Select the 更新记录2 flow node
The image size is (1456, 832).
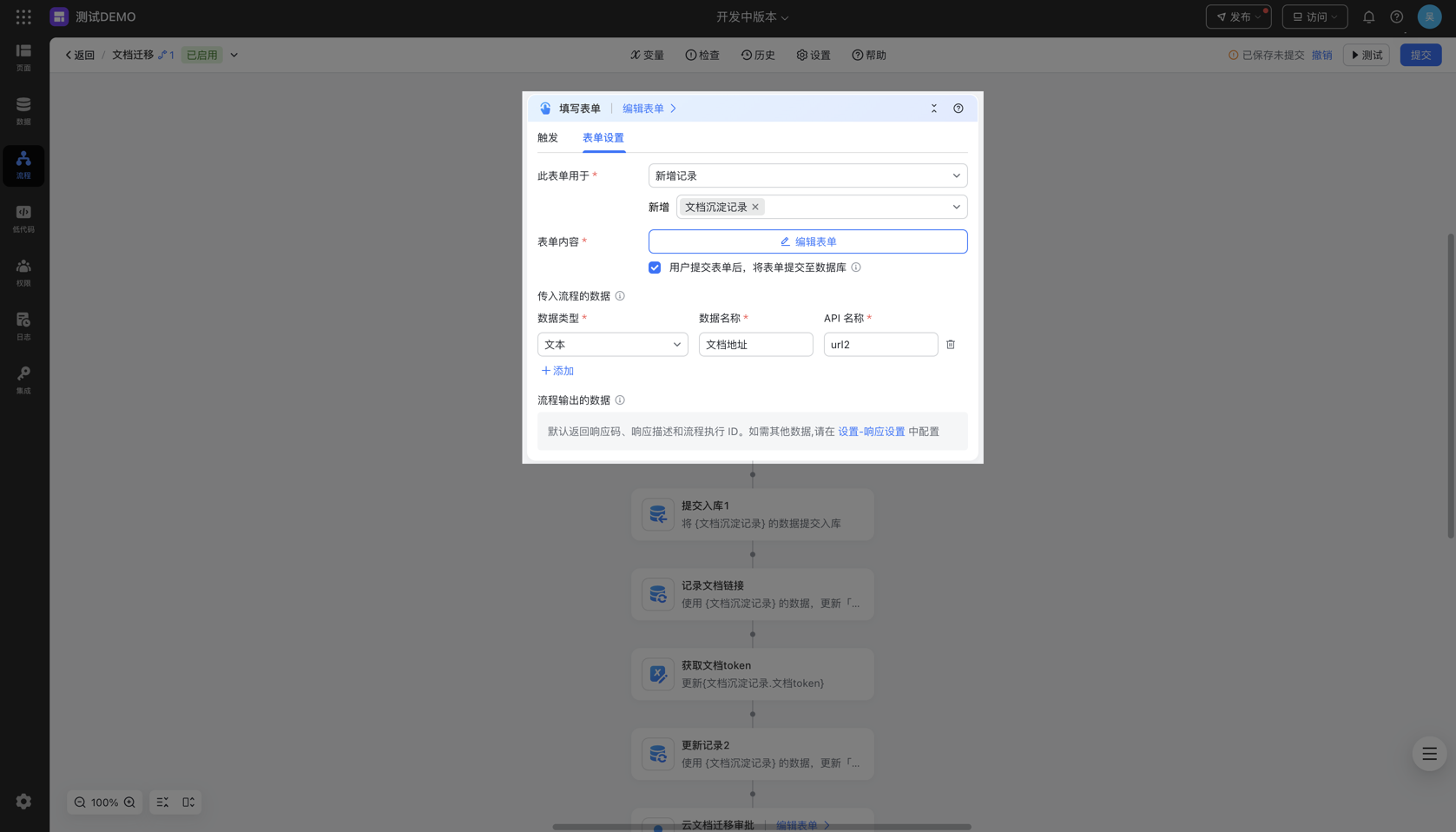(752, 754)
